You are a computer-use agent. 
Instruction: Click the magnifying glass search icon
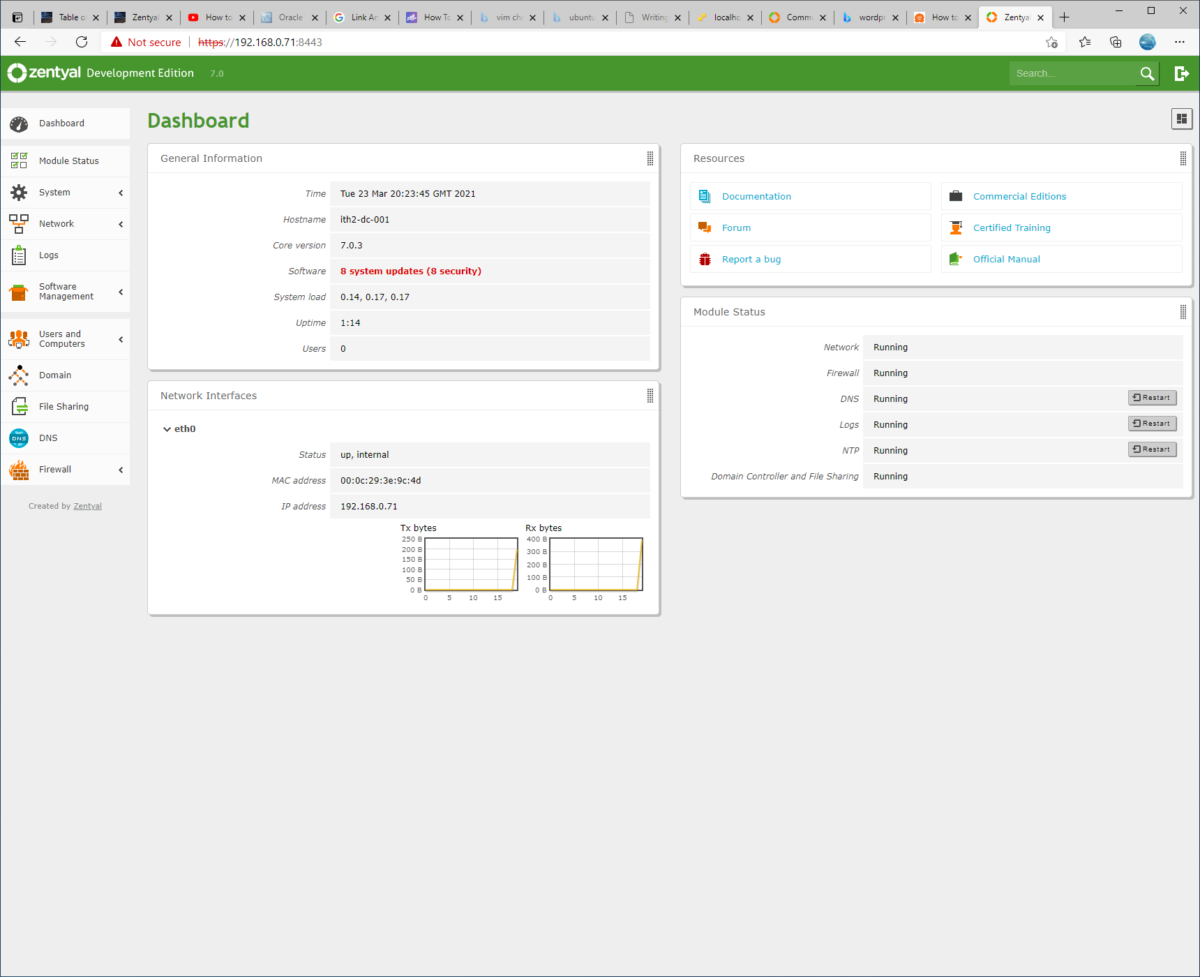(x=1146, y=73)
